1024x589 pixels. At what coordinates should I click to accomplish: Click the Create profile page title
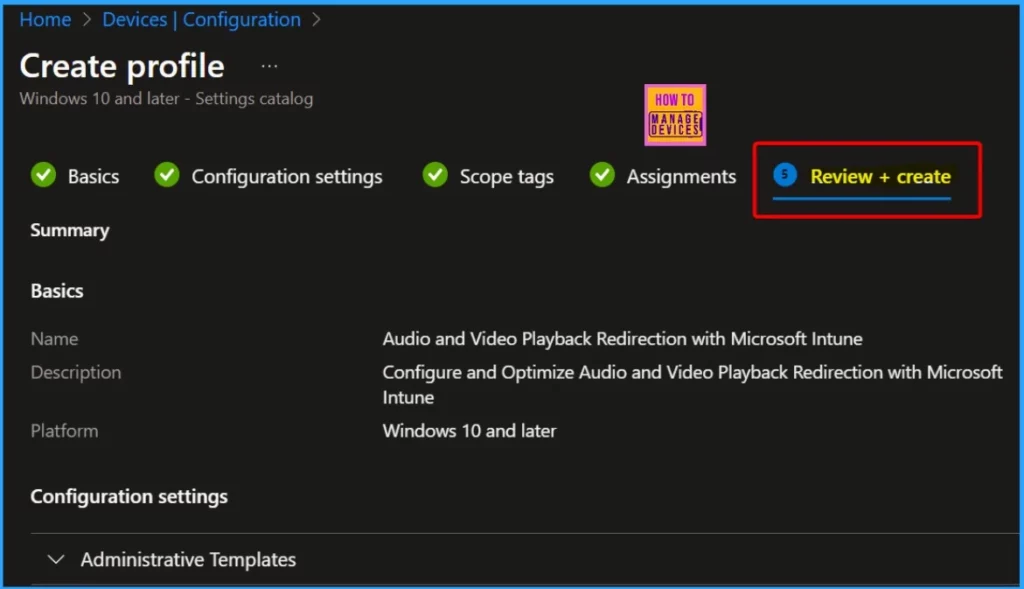[122, 66]
